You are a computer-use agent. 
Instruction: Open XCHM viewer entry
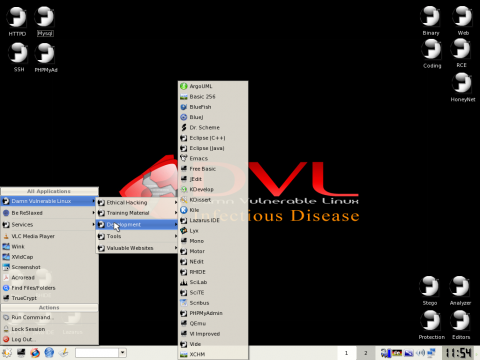point(213,355)
